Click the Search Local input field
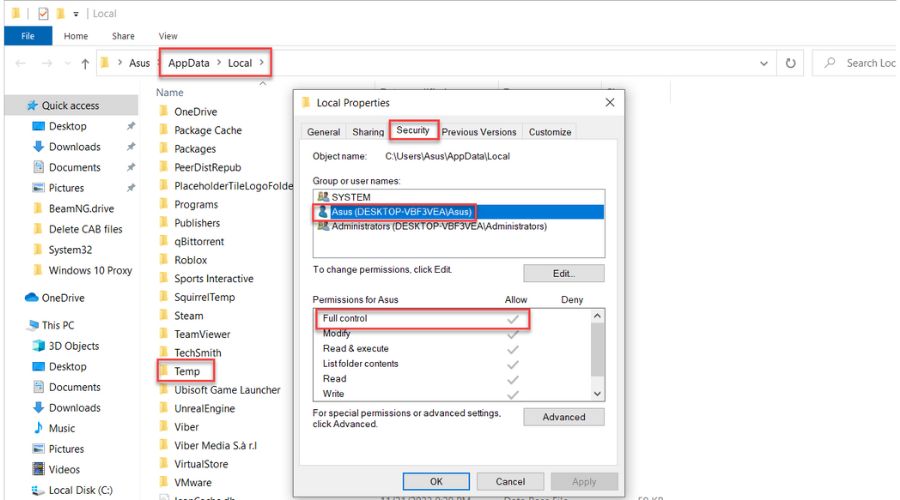The width and height of the screenshot is (900, 500). [865, 63]
